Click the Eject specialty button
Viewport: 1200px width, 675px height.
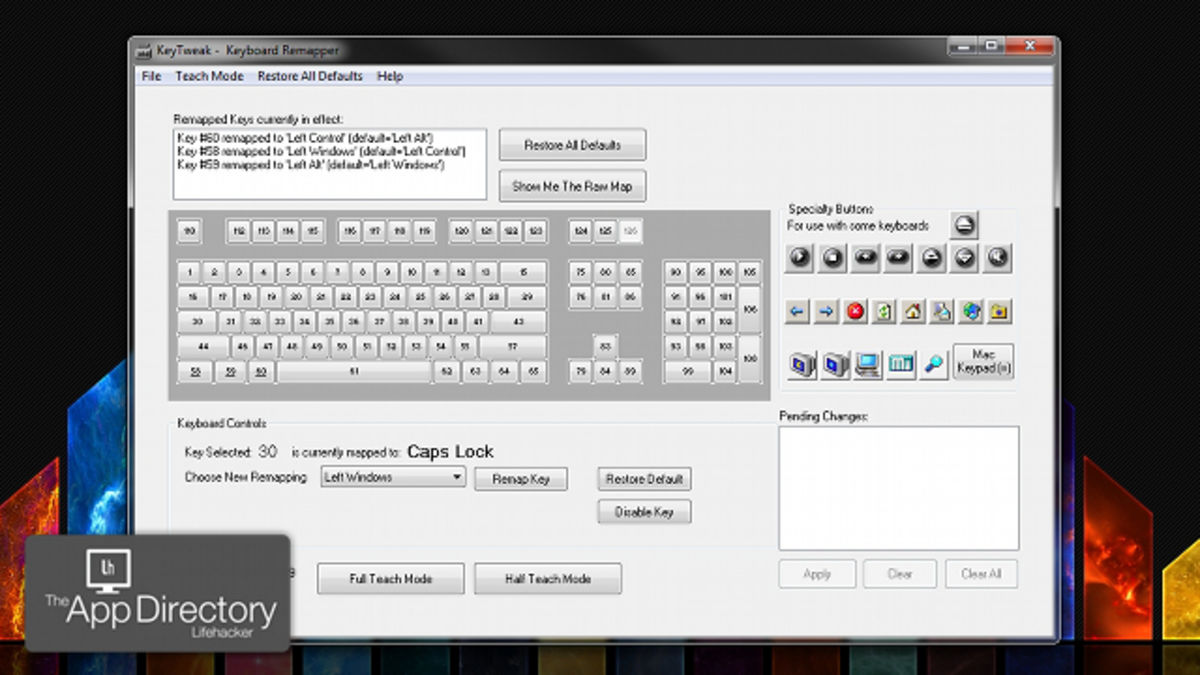[963, 225]
